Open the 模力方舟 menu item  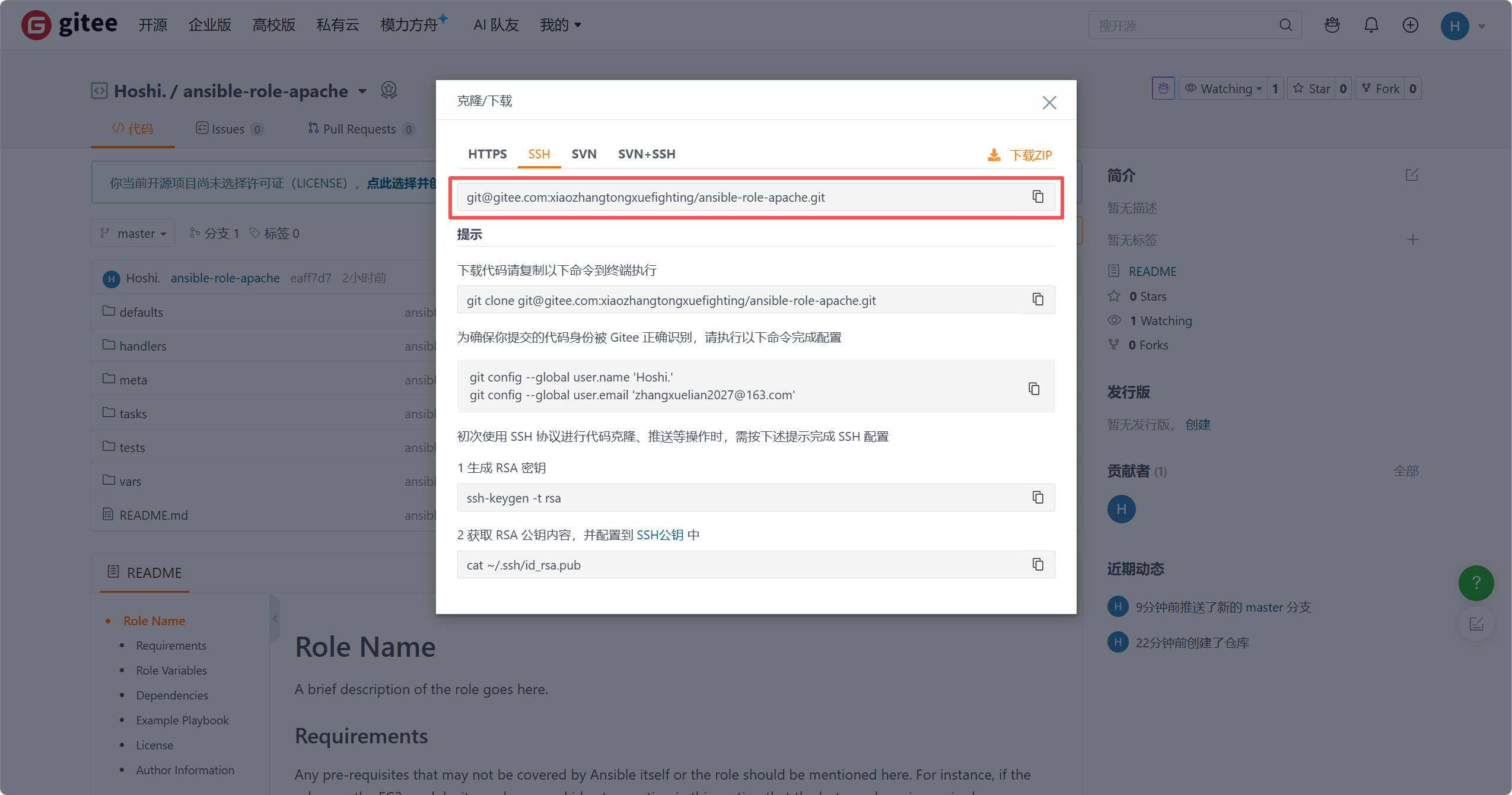click(409, 25)
